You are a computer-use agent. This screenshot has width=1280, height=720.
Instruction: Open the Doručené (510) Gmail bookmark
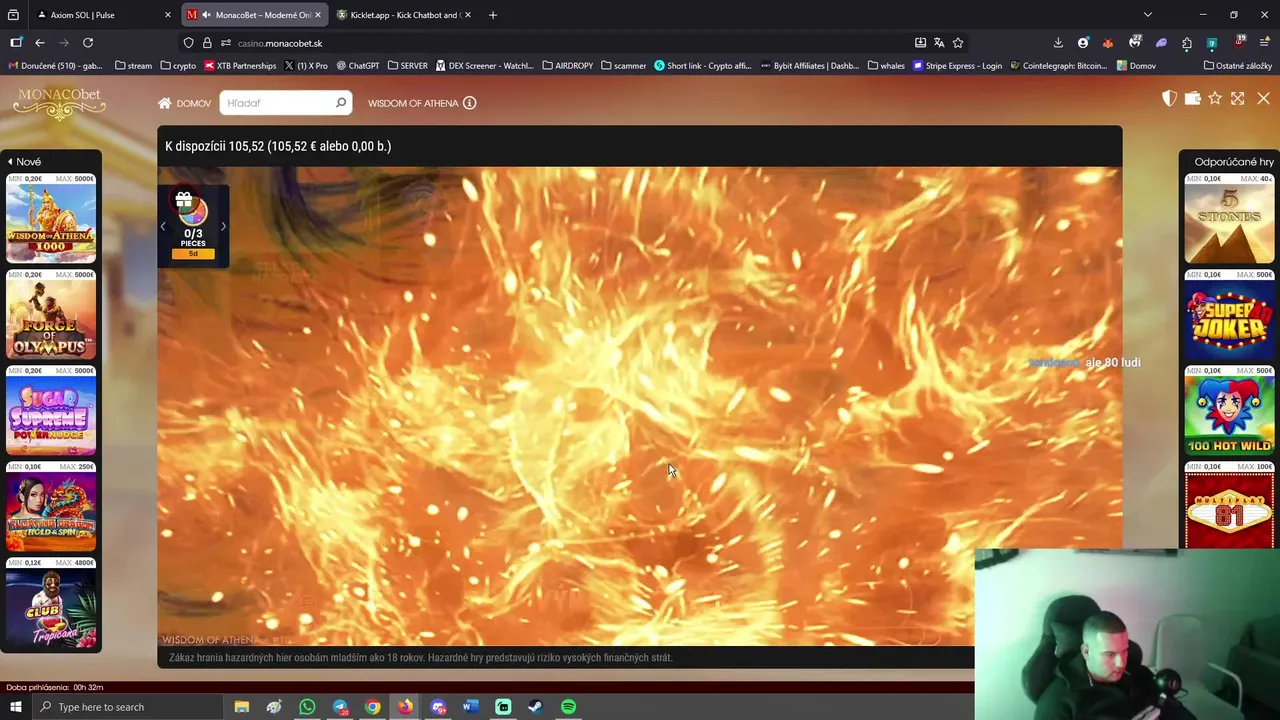click(x=55, y=66)
